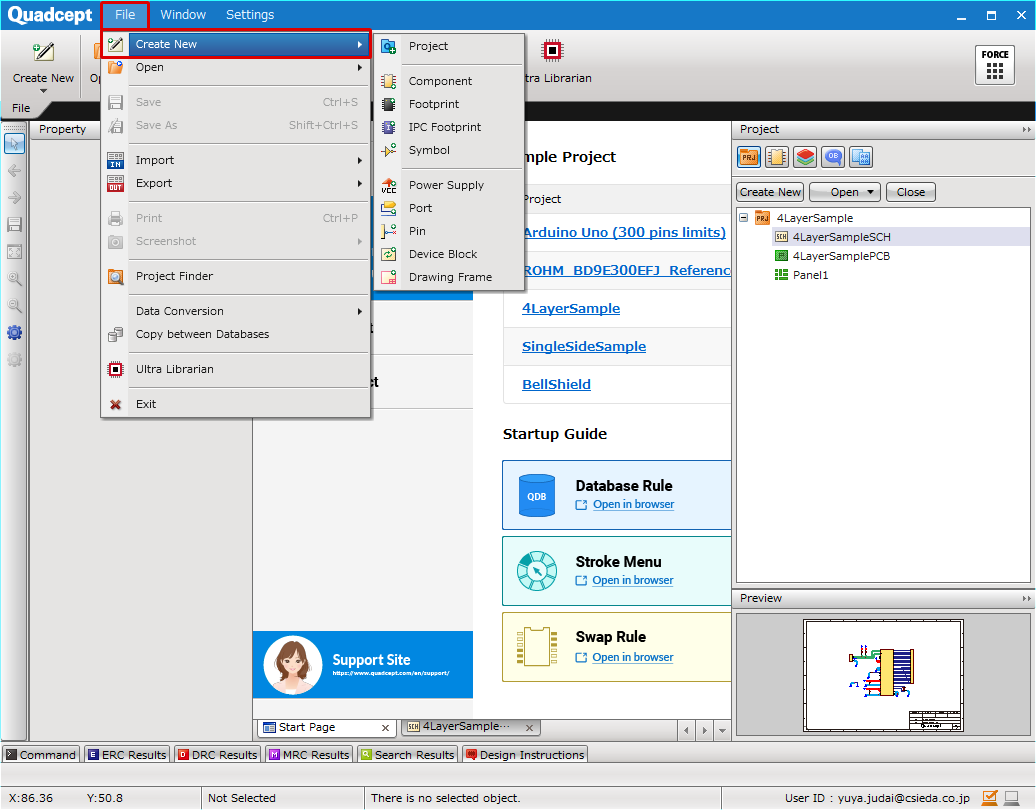Click the colored layers stack icon
The width and height of the screenshot is (1036, 810).
[x=804, y=157]
